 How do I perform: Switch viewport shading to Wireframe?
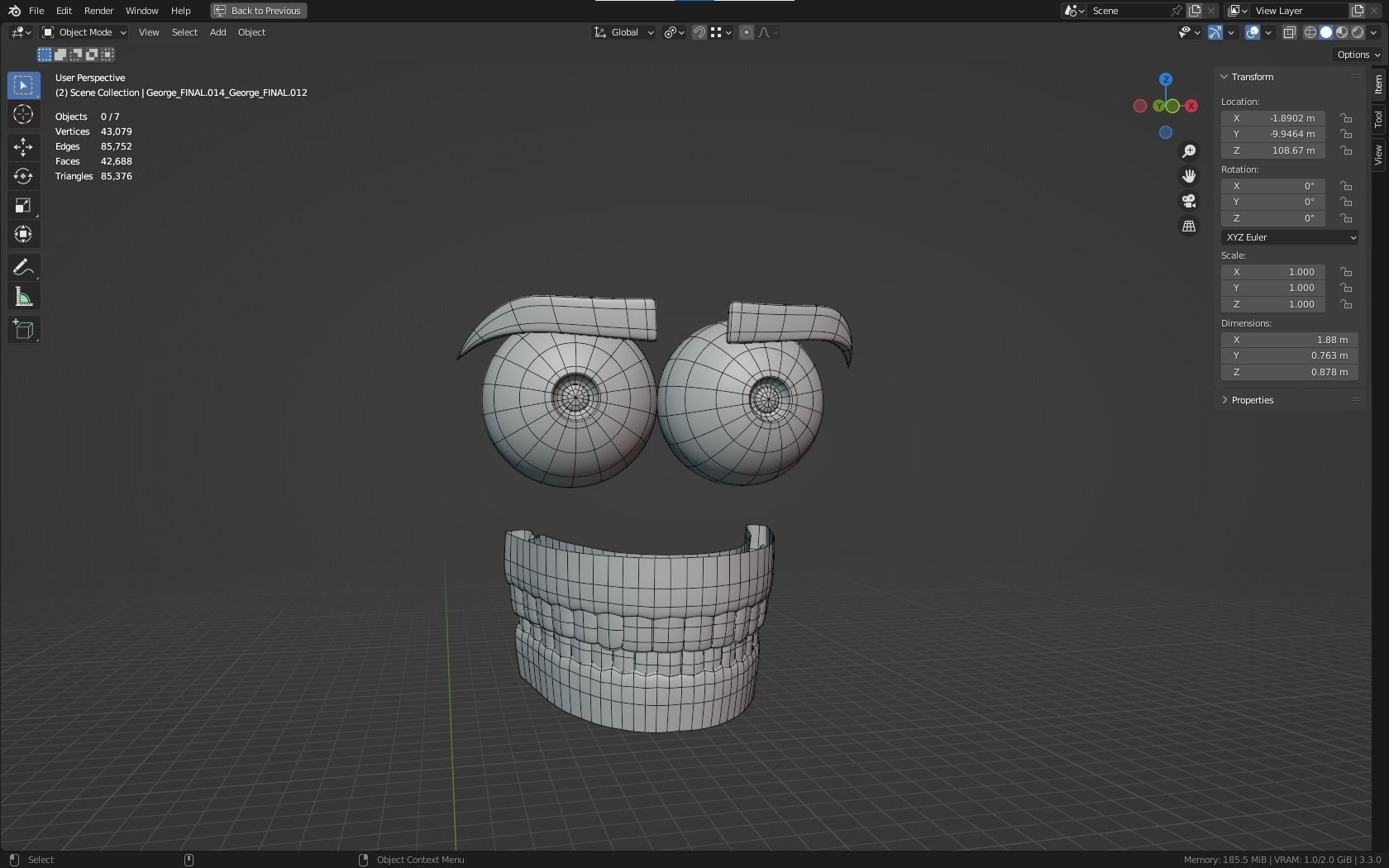(x=1310, y=32)
